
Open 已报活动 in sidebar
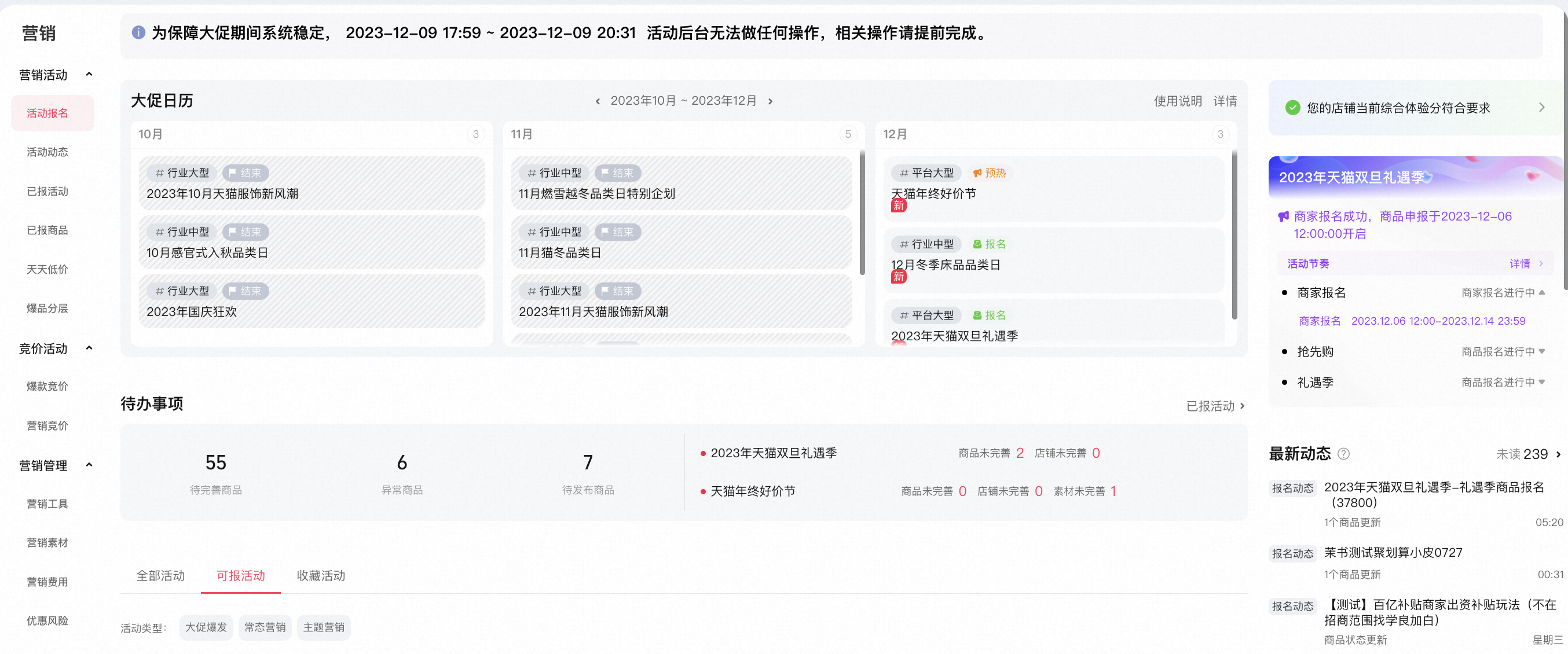[47, 192]
